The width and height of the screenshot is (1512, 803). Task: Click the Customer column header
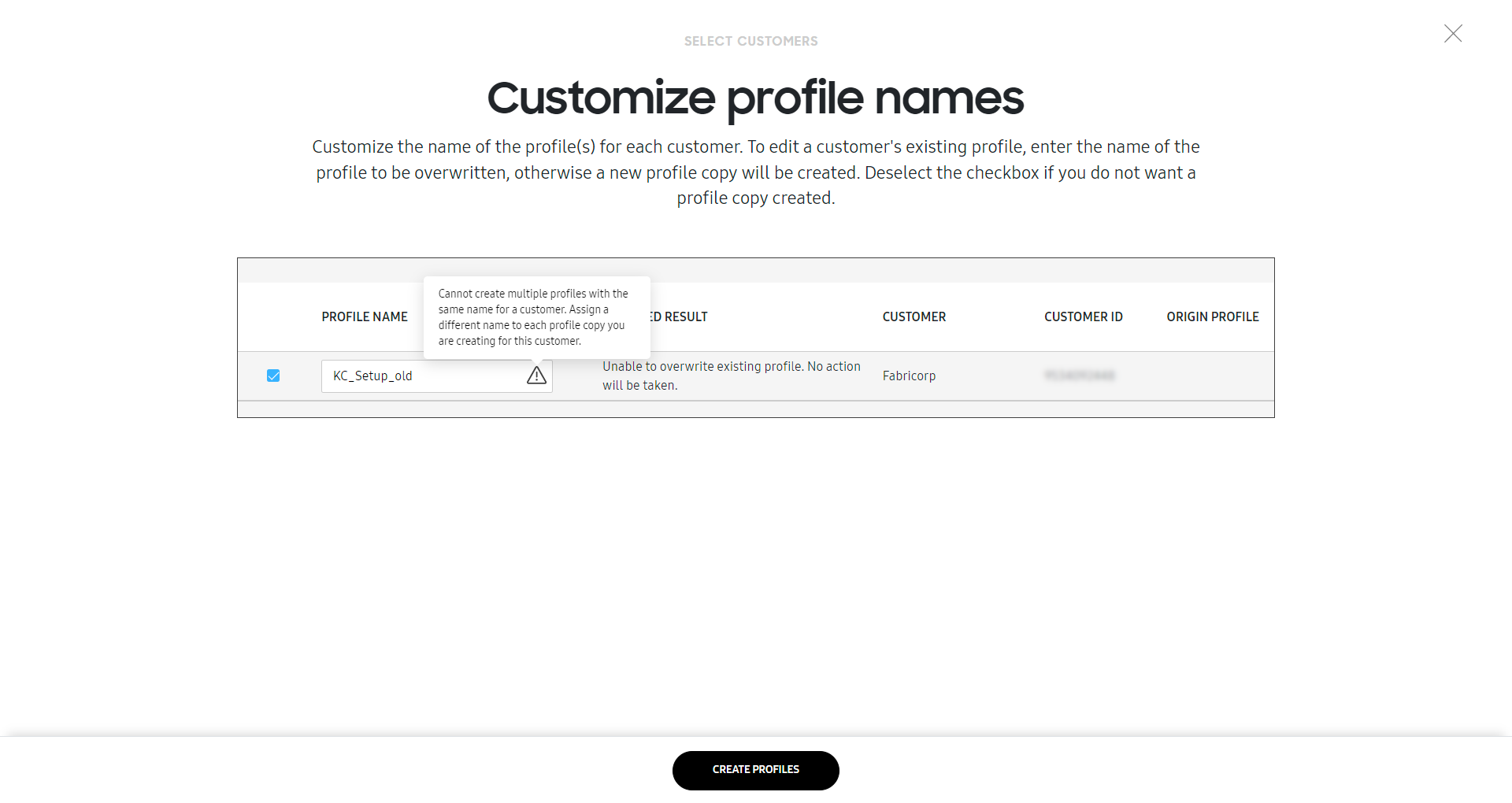[914, 316]
